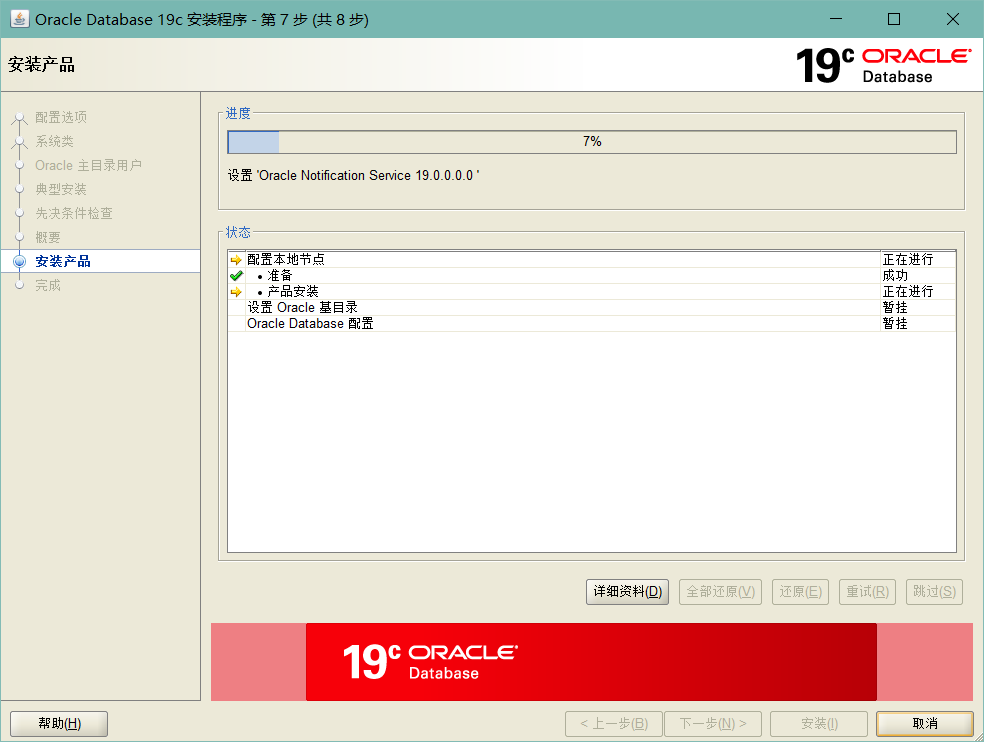Click the 安装(I) install button

(819, 724)
